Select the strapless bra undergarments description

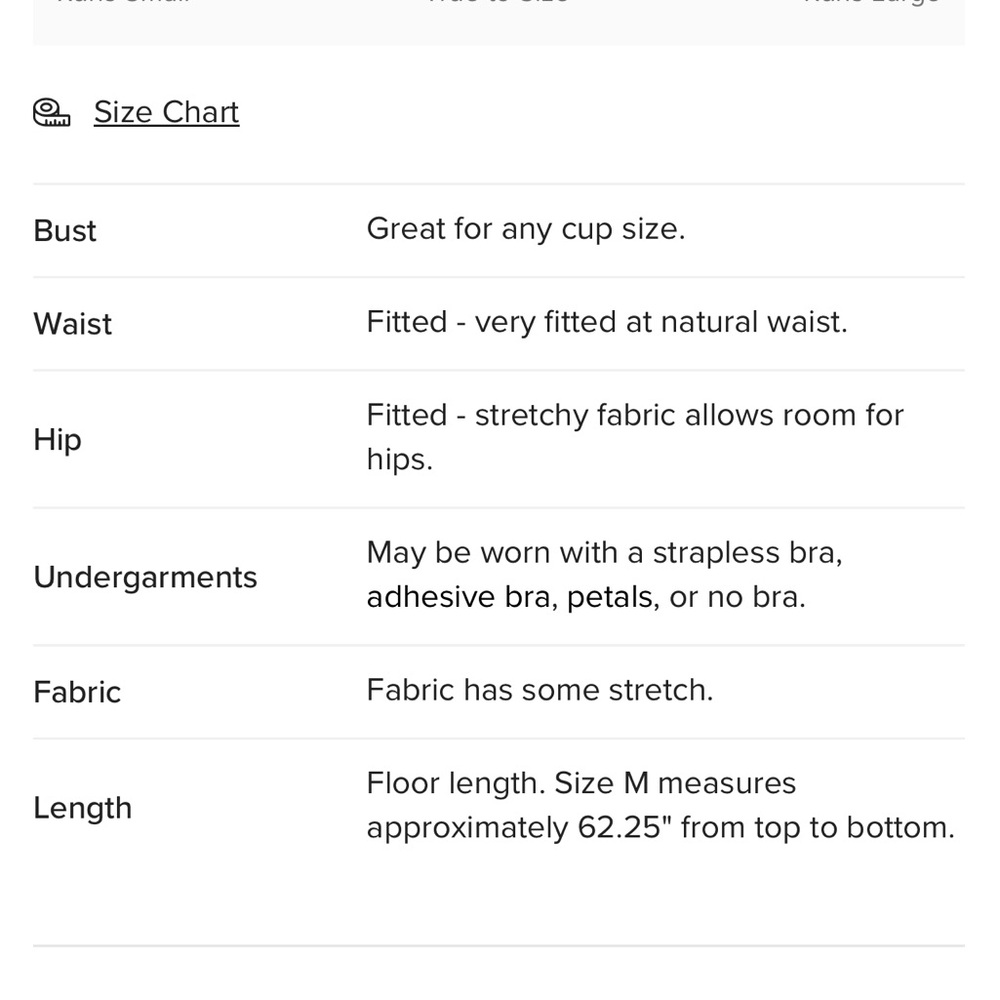(x=605, y=575)
